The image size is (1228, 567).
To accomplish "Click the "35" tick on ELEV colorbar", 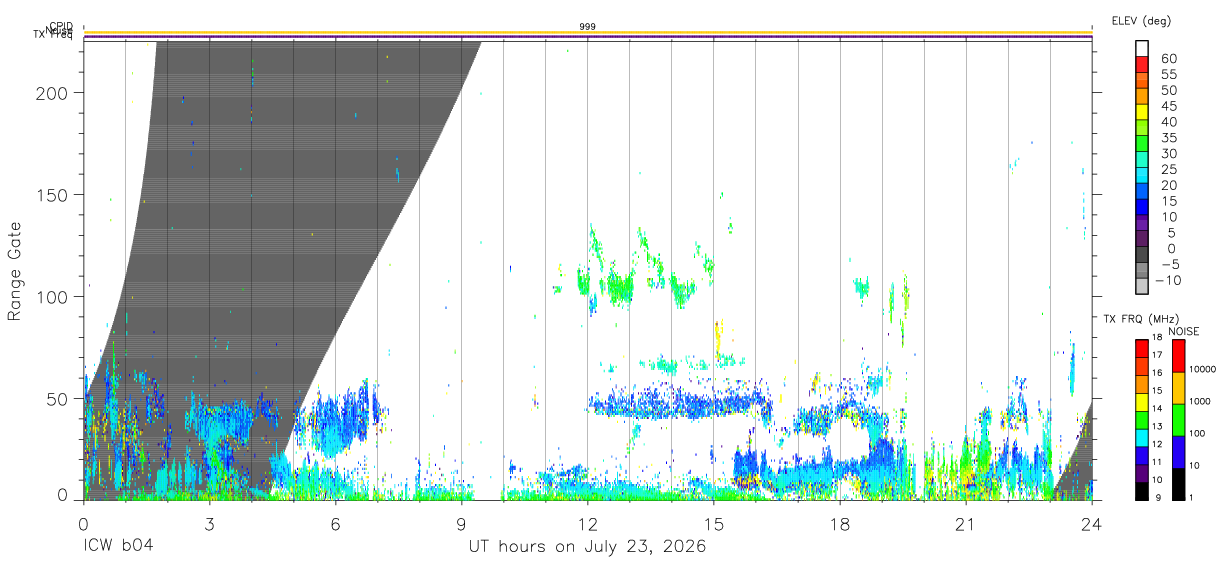I will point(1167,138).
